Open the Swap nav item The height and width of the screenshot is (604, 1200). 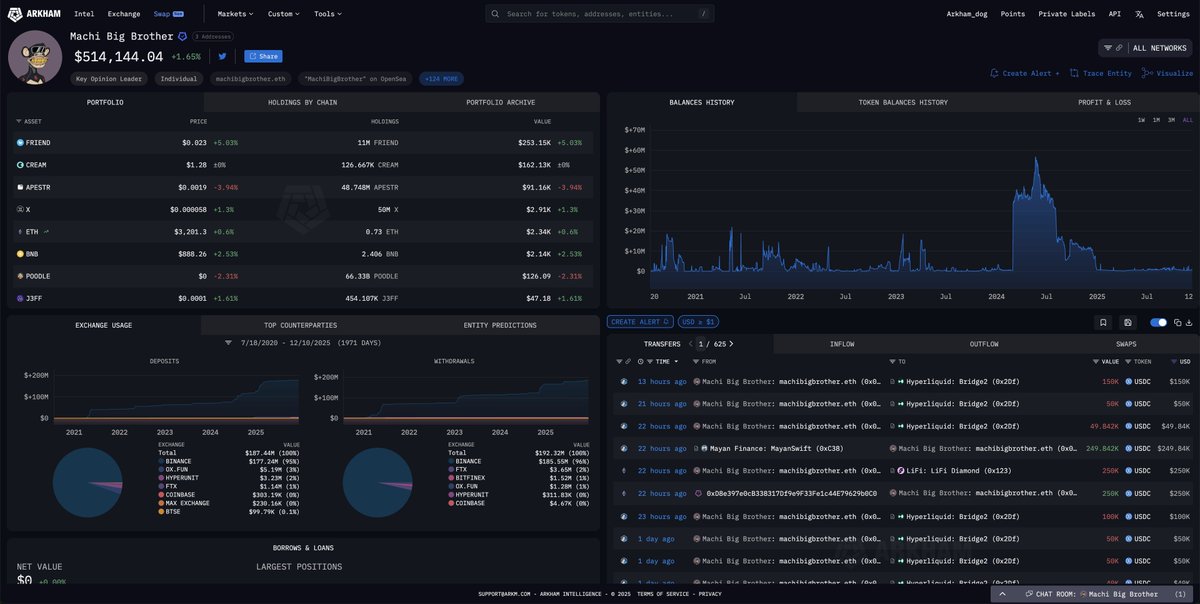(169, 14)
